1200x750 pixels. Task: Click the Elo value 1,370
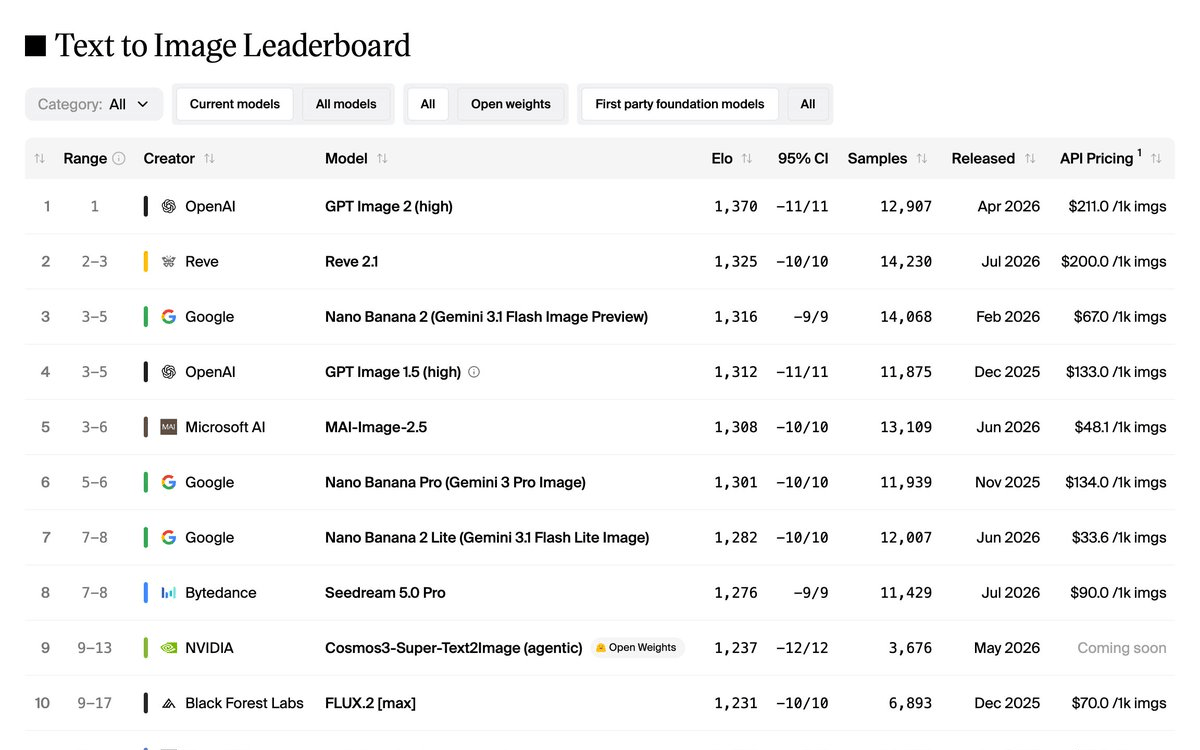[736, 207]
